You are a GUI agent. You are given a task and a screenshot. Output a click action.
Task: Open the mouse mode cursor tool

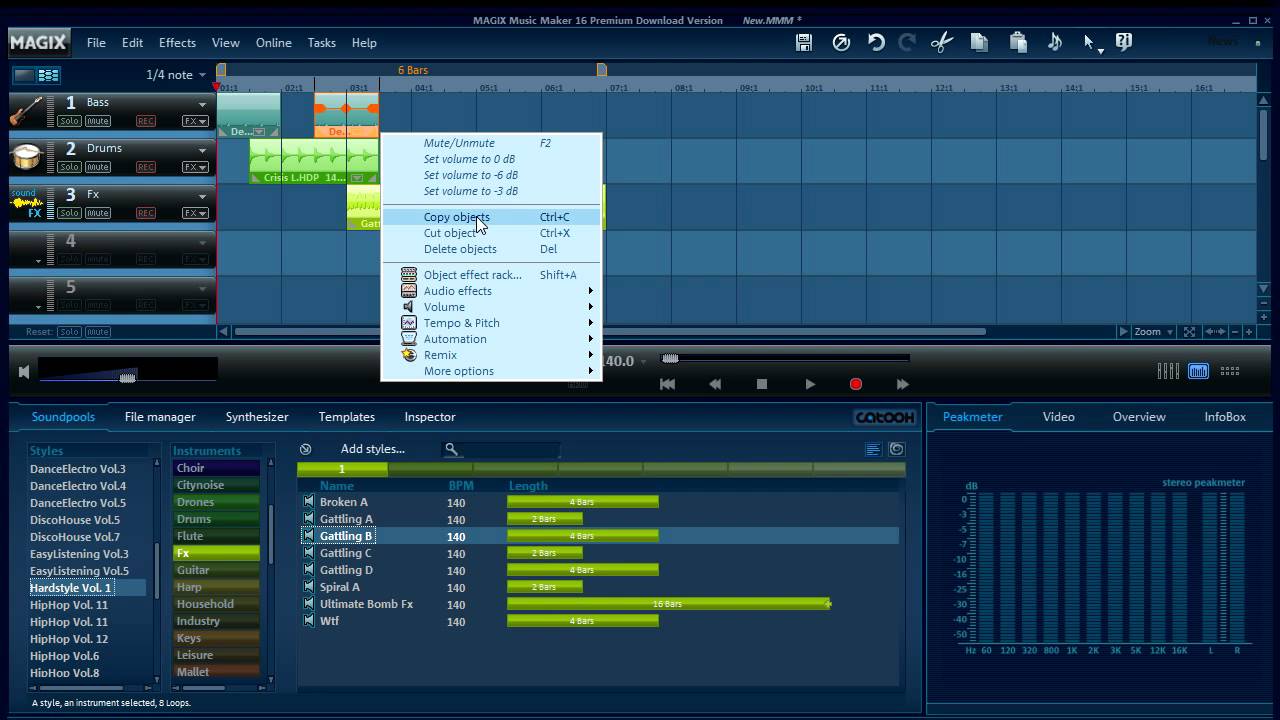[1091, 43]
